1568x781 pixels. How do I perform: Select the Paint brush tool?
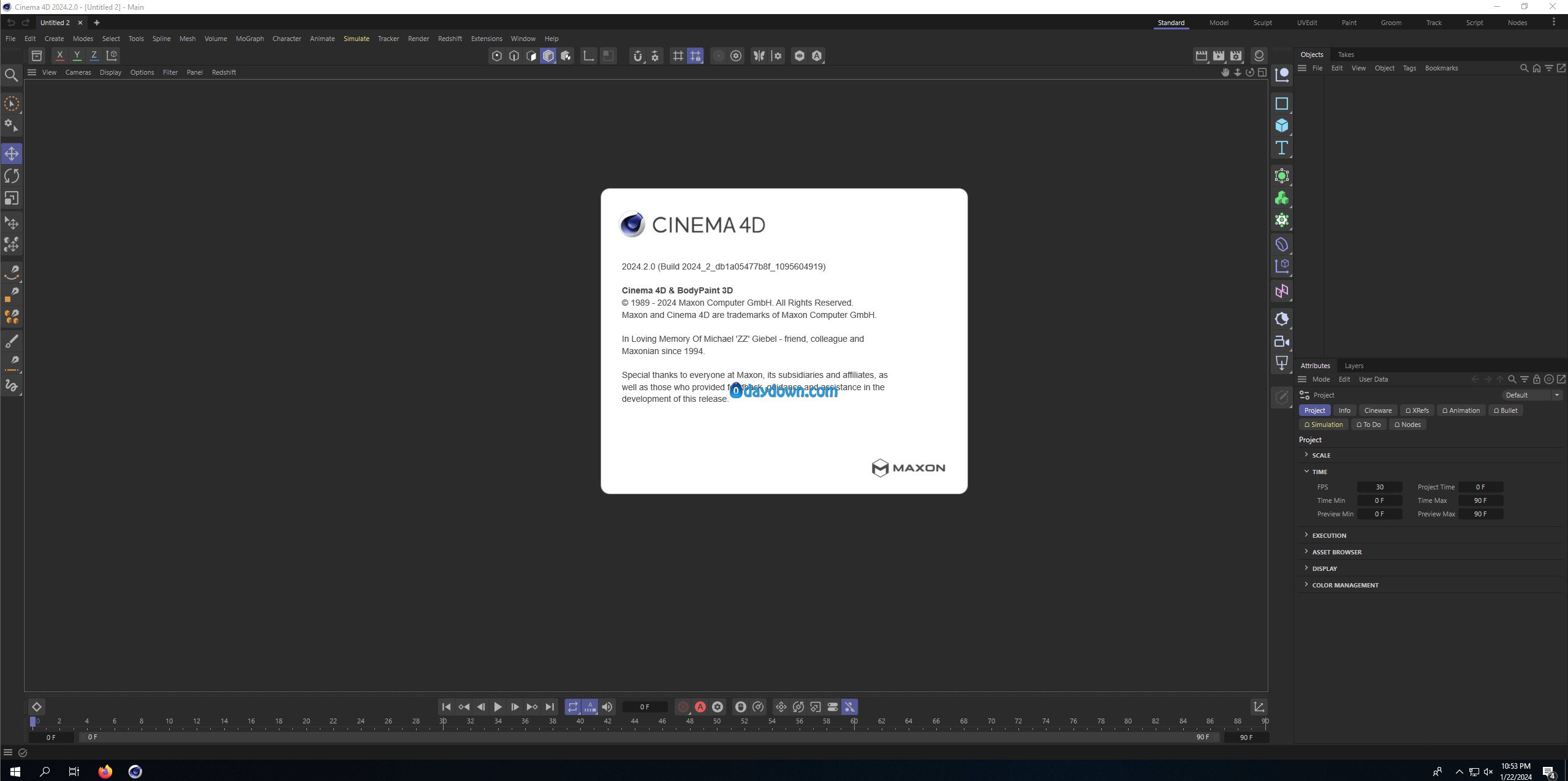coord(12,341)
